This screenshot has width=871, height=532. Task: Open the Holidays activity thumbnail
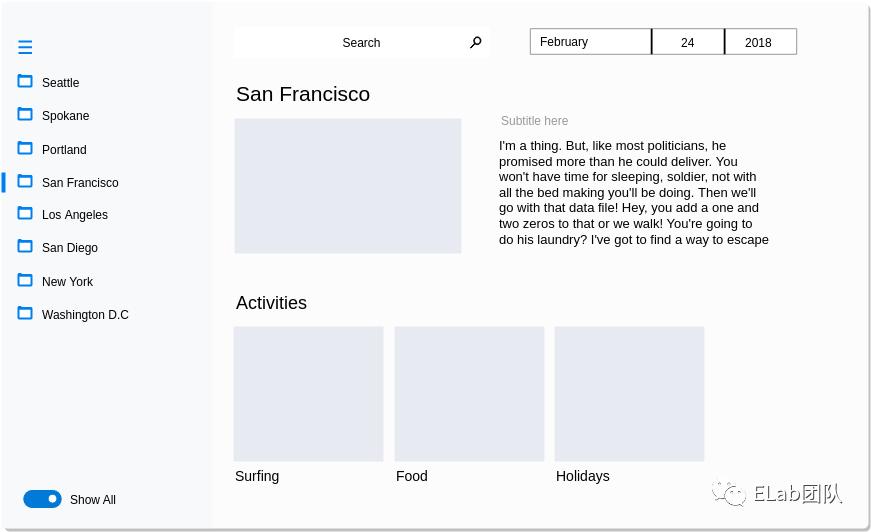pyautogui.click(x=629, y=394)
